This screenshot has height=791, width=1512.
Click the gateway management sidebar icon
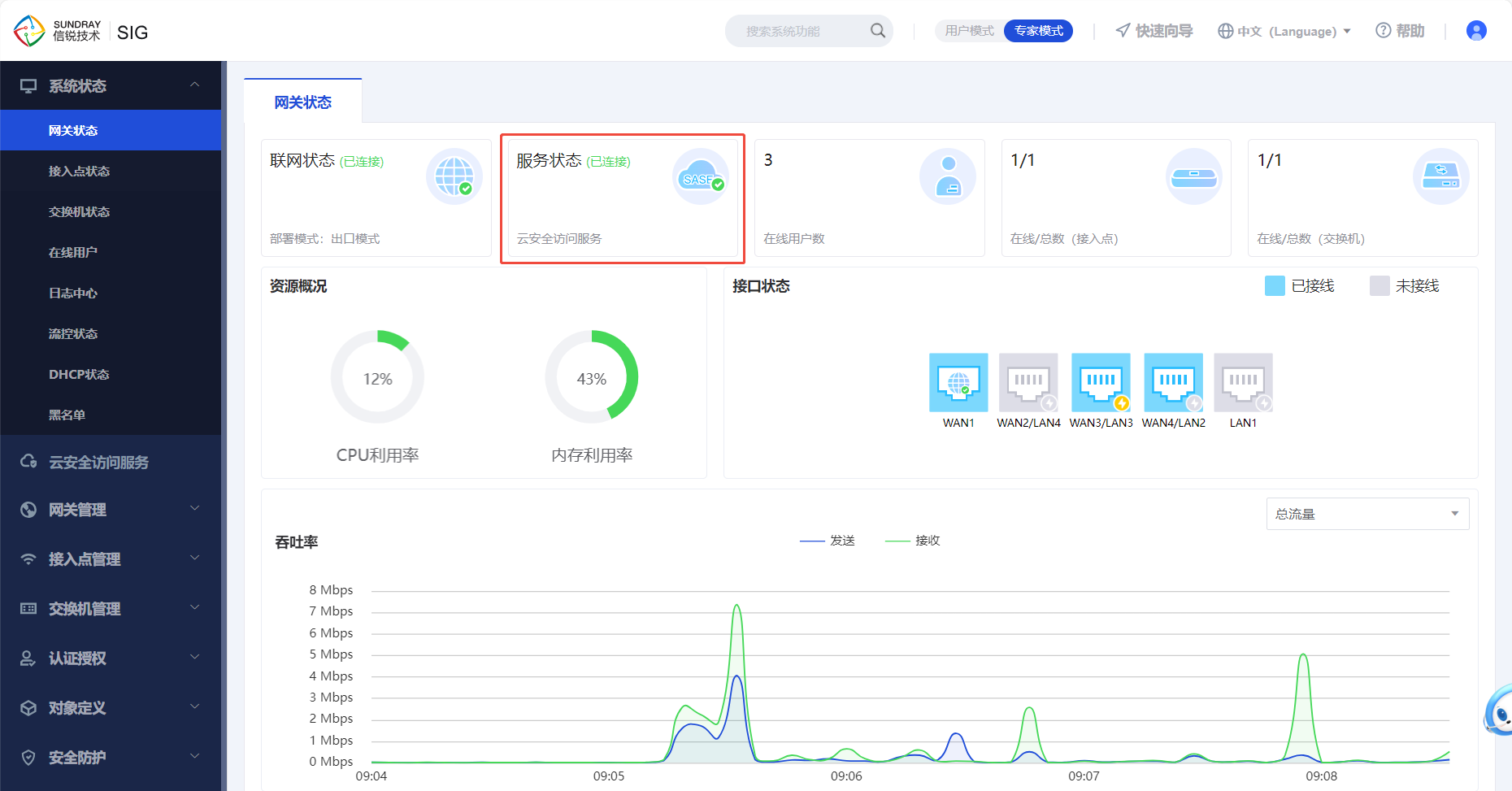(x=28, y=510)
